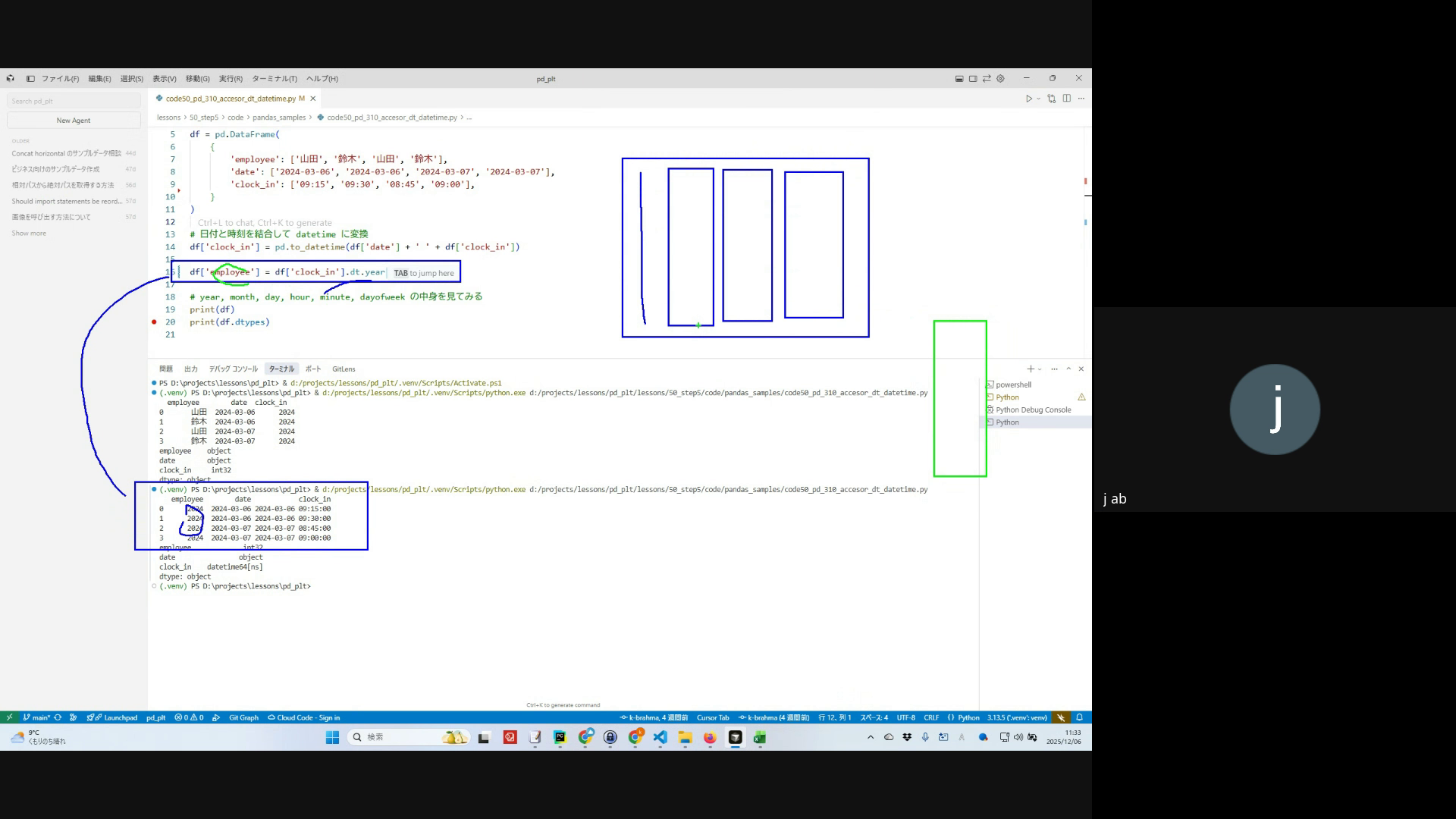This screenshot has width=1456, height=819.
Task: Open notifications bell in status bar
Action: (1079, 717)
